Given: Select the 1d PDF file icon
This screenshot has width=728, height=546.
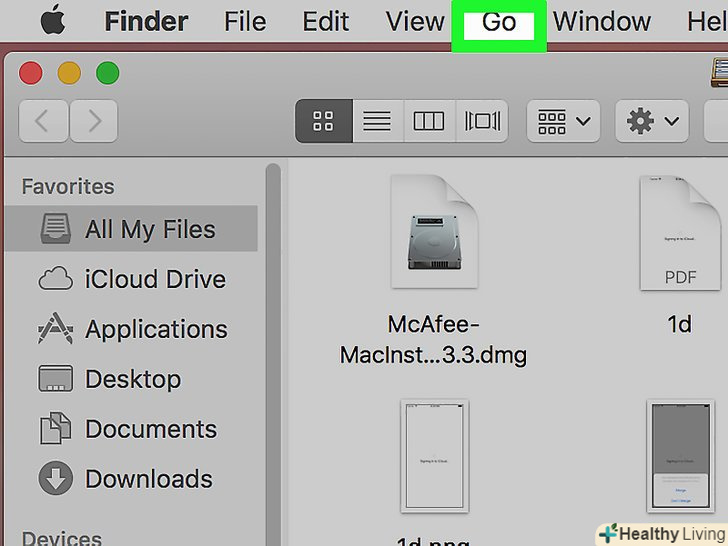Looking at the screenshot, I should [680, 233].
